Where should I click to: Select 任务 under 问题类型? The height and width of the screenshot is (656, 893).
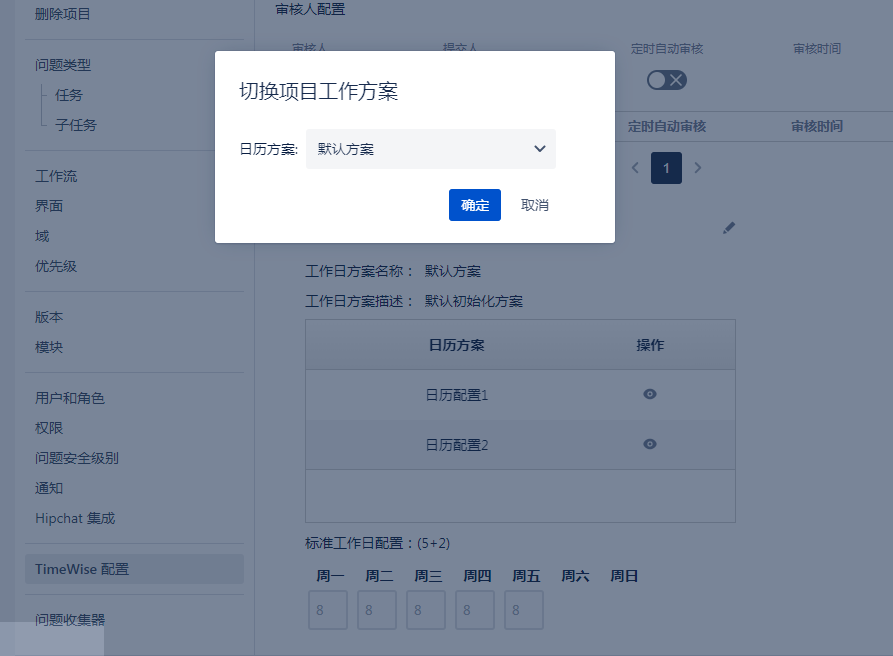pos(69,95)
